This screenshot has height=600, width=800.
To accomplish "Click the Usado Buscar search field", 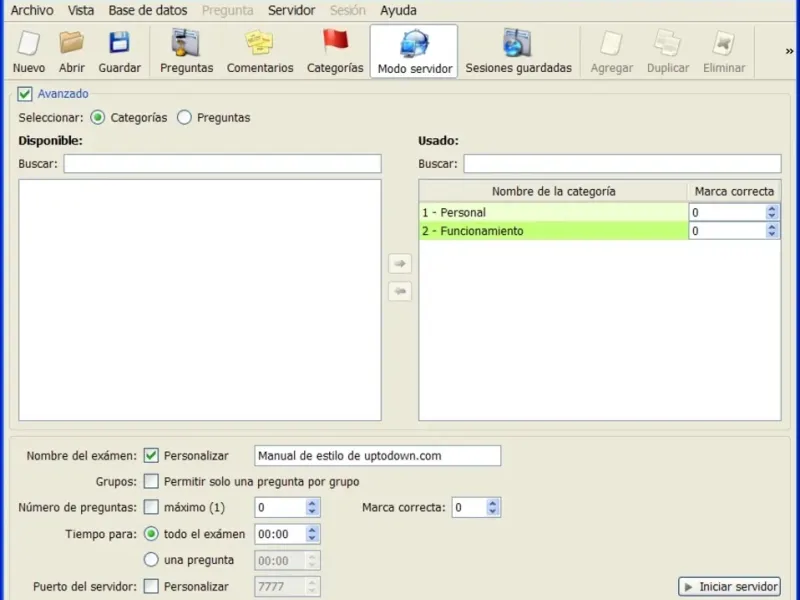I will click(622, 164).
